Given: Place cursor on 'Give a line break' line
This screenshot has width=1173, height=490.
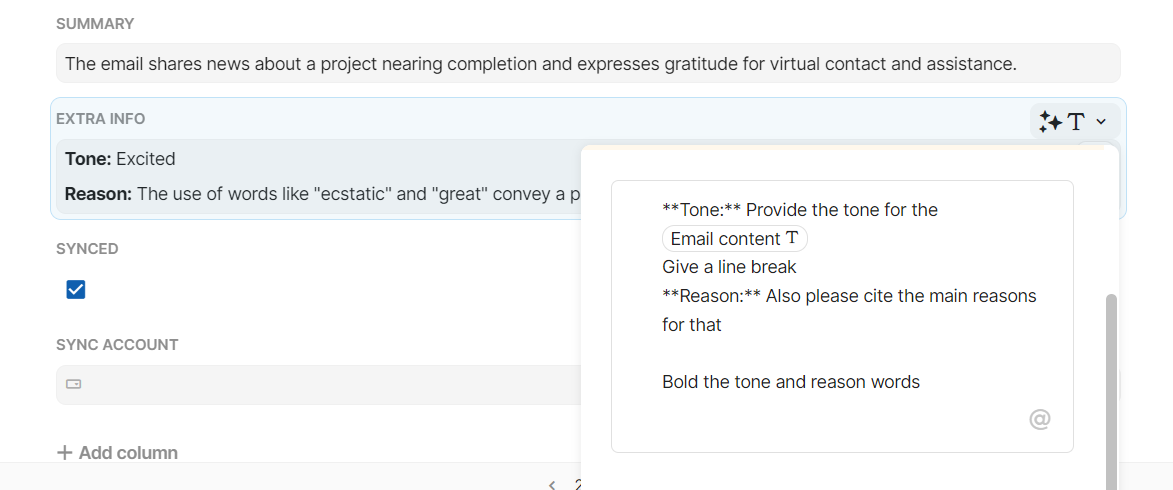Looking at the screenshot, I should tap(729, 267).
